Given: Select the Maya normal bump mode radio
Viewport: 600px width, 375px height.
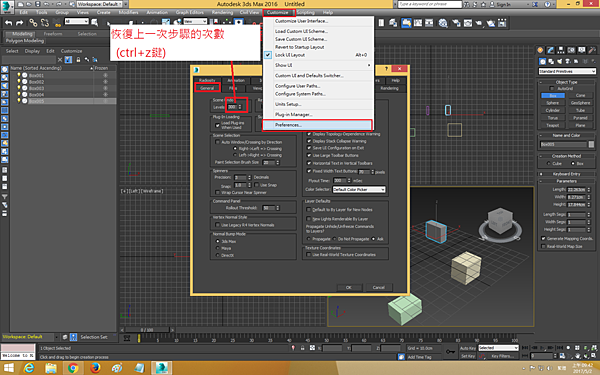Looking at the screenshot, I should point(217,248).
